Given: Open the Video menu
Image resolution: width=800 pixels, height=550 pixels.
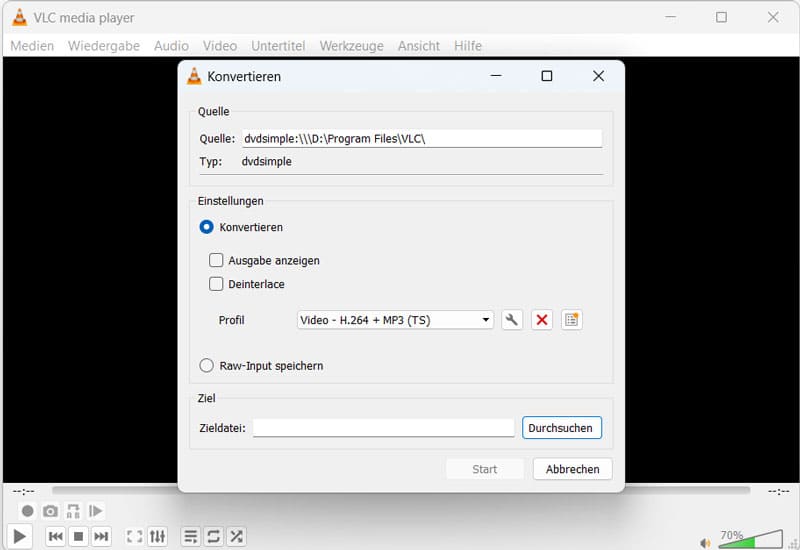Looking at the screenshot, I should pos(220,46).
